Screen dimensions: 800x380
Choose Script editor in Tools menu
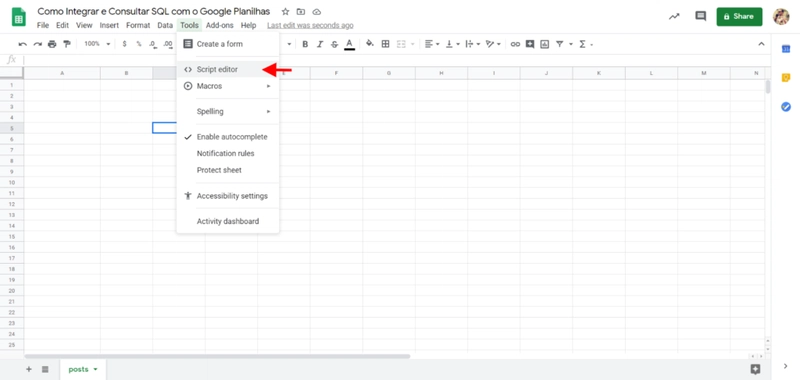point(228,69)
